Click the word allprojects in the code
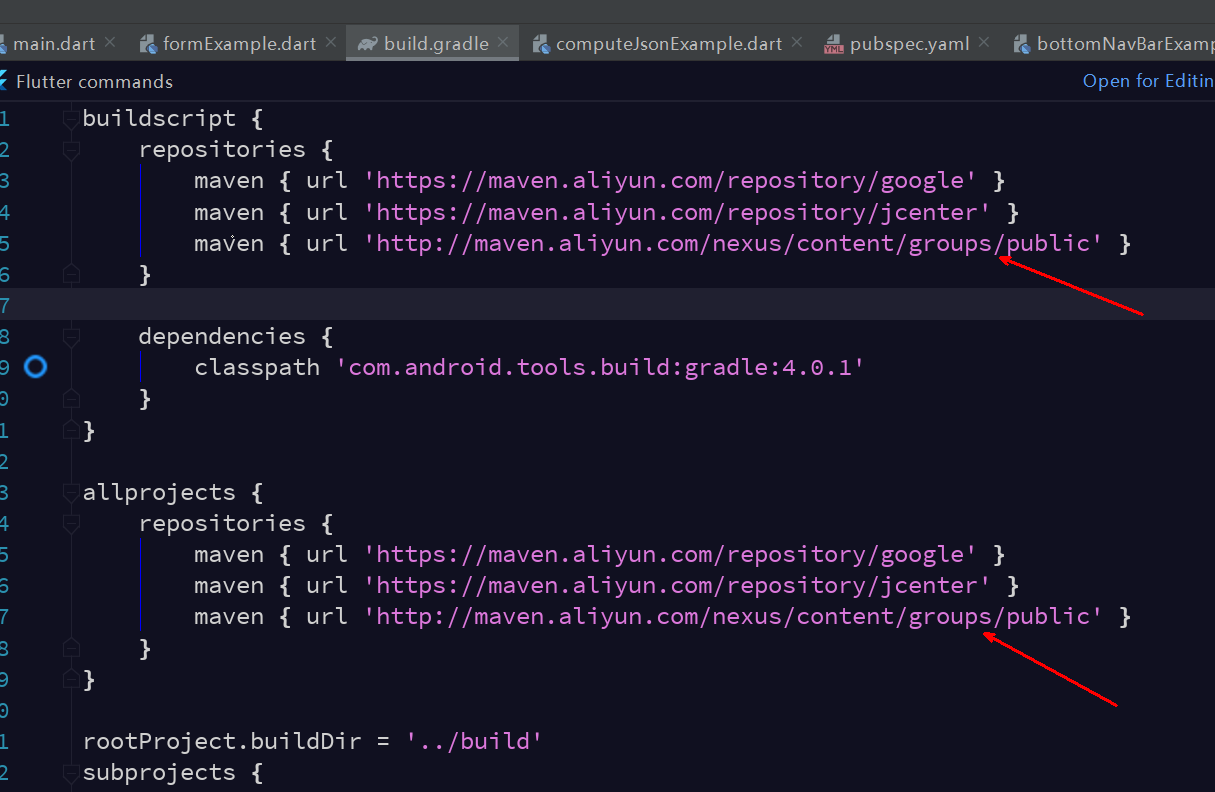The width and height of the screenshot is (1215, 792). click(x=159, y=492)
